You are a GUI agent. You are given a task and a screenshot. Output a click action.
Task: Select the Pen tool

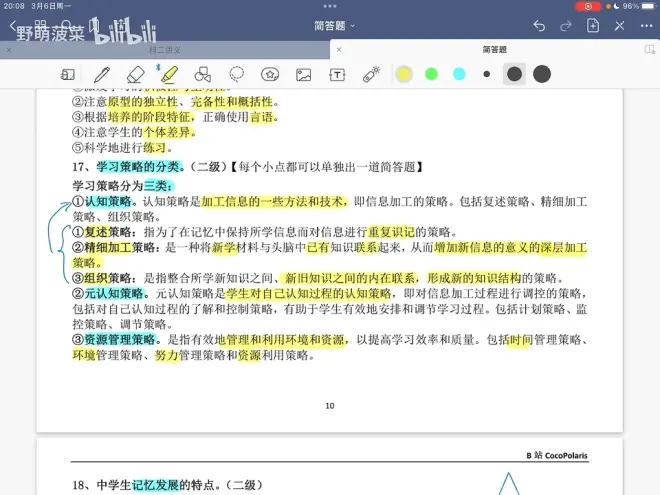click(x=101, y=74)
